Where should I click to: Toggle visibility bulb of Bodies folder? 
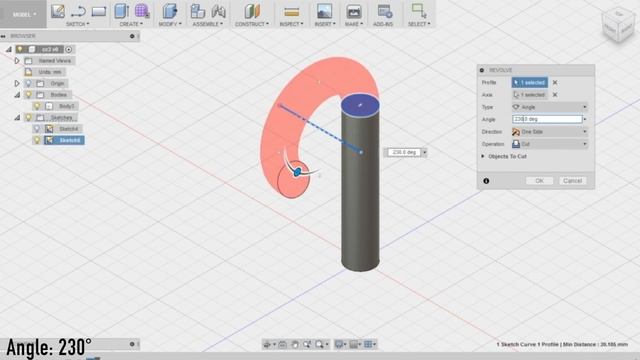(x=28, y=95)
